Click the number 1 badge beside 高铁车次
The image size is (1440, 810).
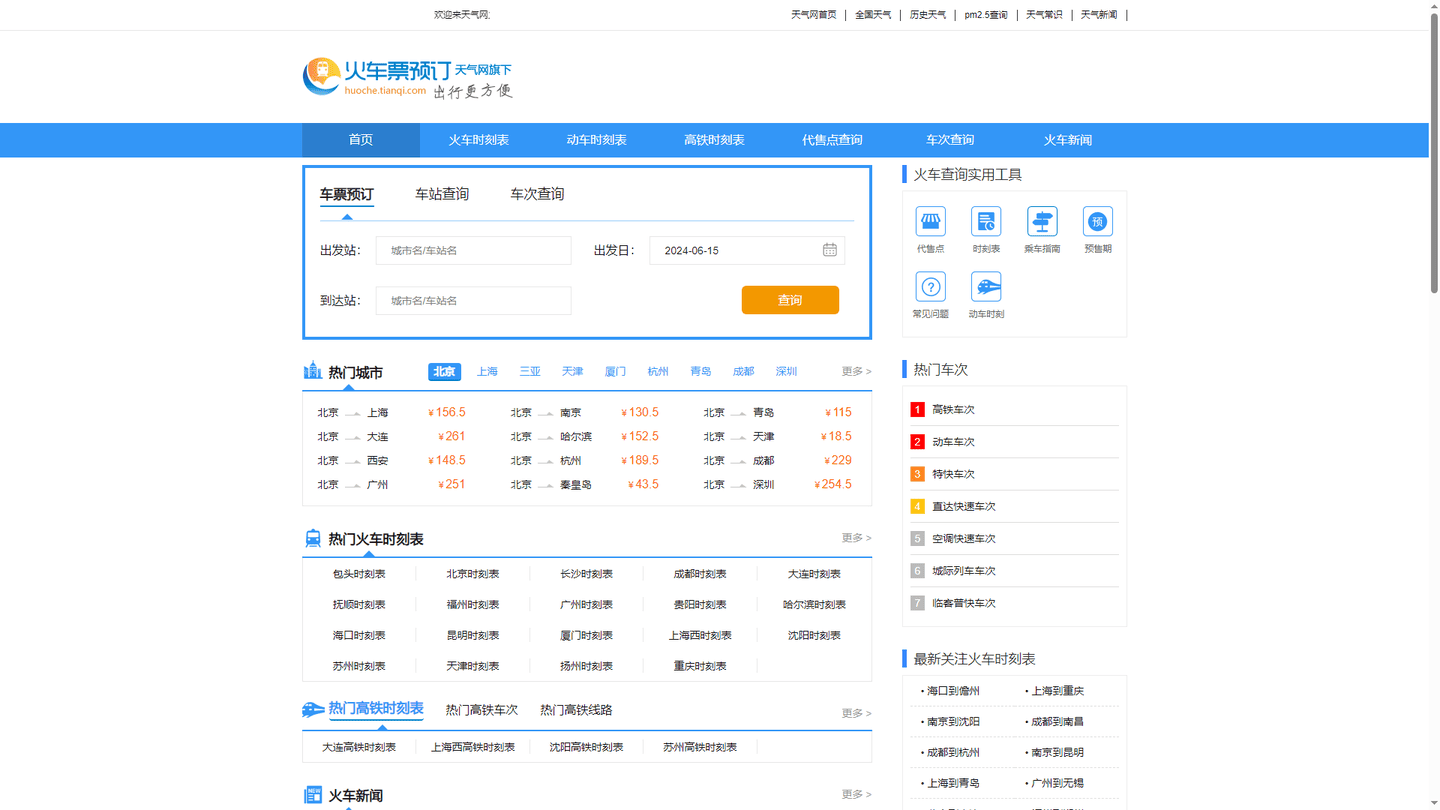[917, 409]
